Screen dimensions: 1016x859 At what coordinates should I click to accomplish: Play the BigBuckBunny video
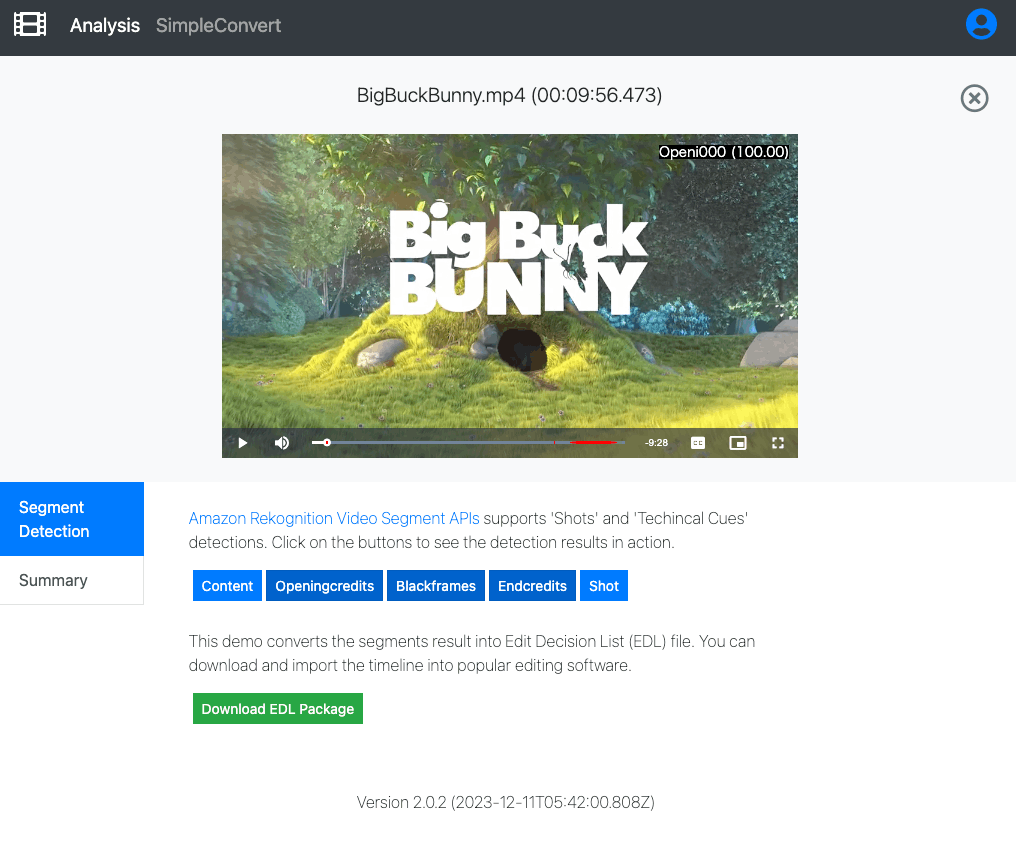(x=242, y=443)
